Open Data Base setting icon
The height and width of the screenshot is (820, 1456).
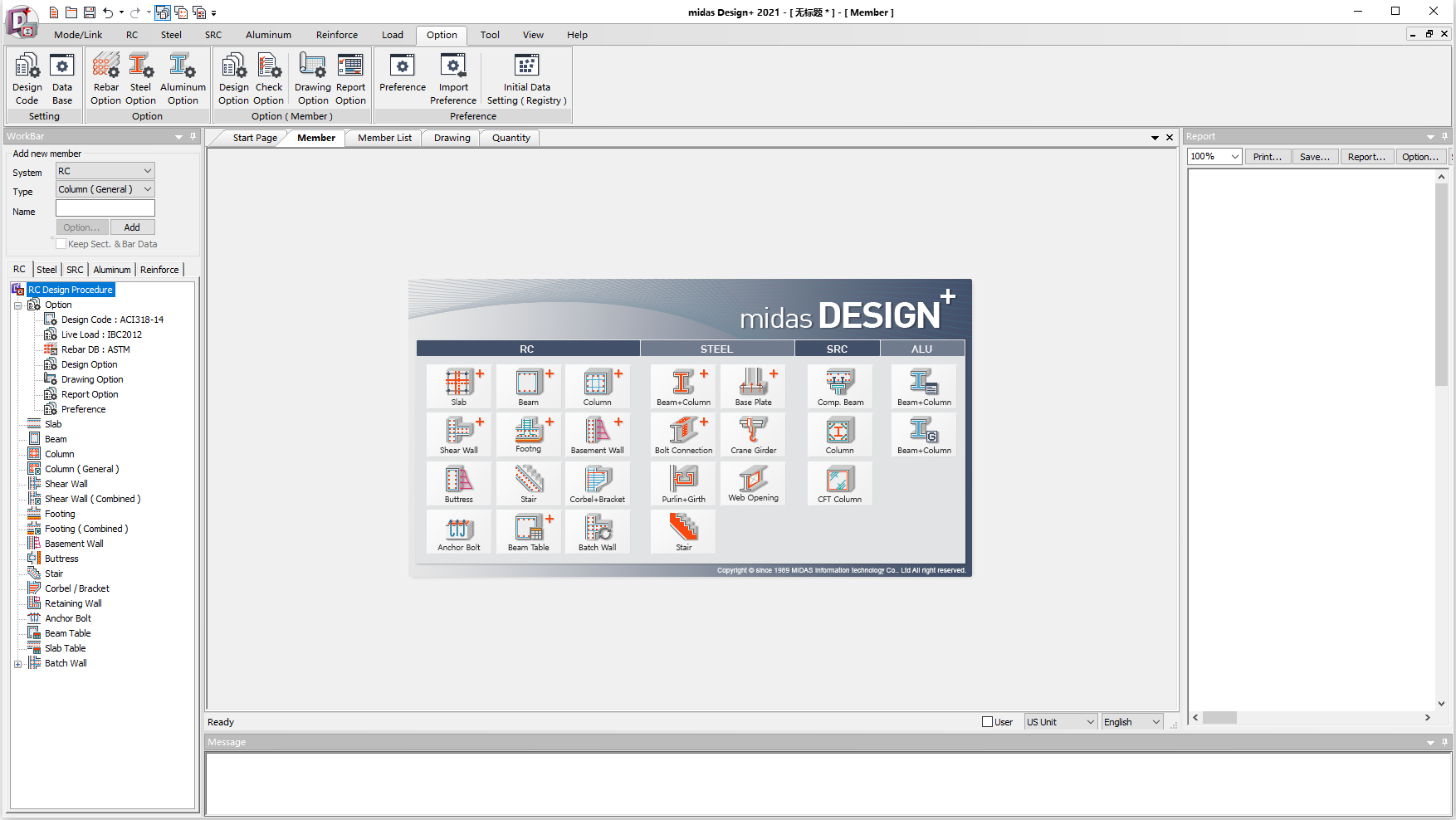click(x=62, y=79)
